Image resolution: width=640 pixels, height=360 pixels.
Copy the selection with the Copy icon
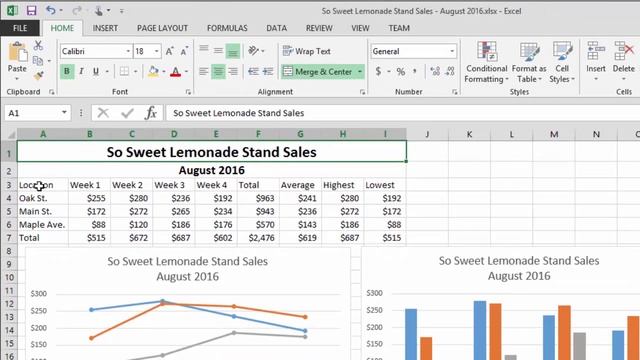(x=38, y=60)
